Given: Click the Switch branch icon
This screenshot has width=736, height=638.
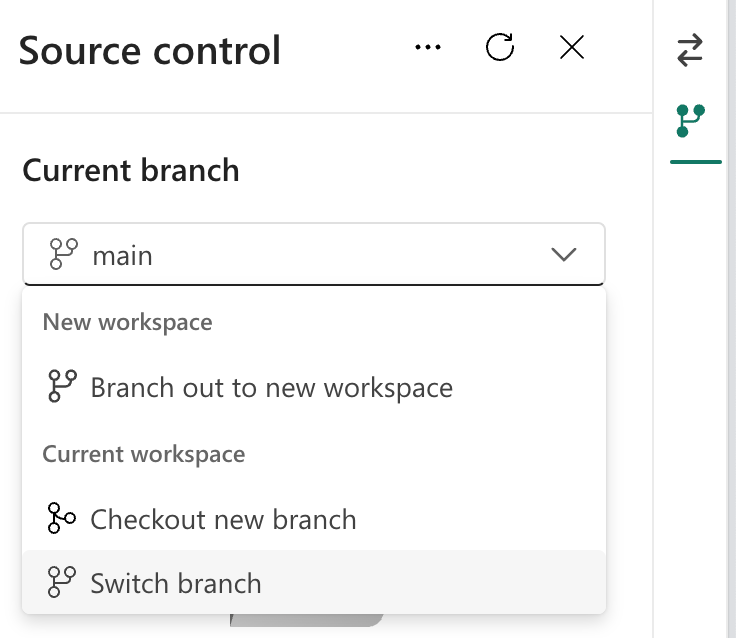Looking at the screenshot, I should 62,582.
